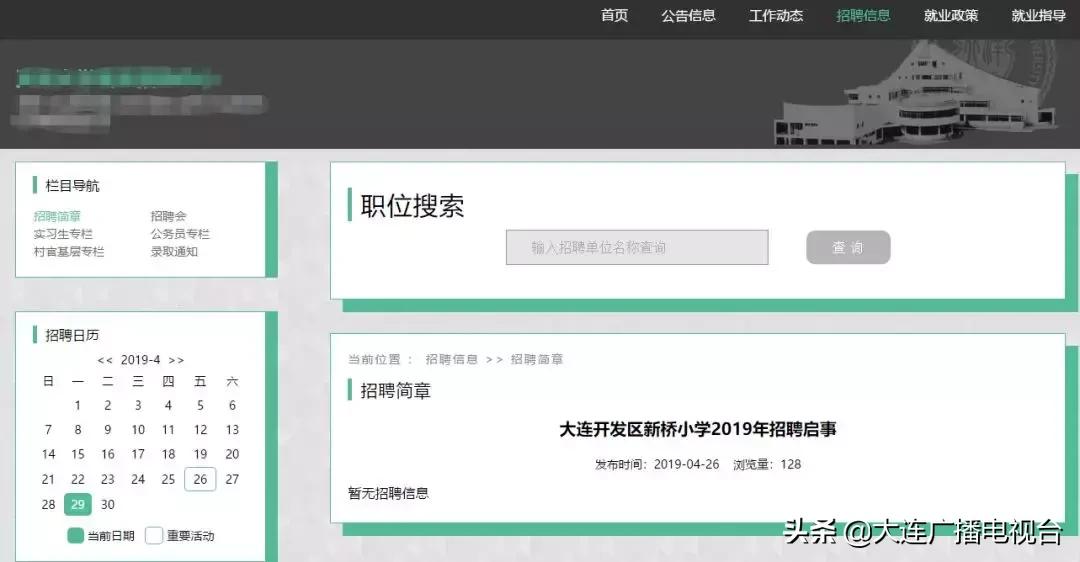Select date 1 in the calendar

point(78,406)
